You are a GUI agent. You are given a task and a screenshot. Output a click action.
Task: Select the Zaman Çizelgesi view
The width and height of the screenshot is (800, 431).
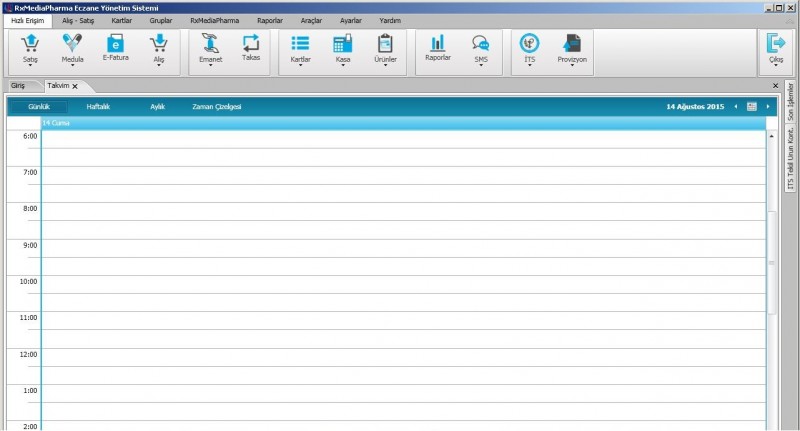(217, 106)
